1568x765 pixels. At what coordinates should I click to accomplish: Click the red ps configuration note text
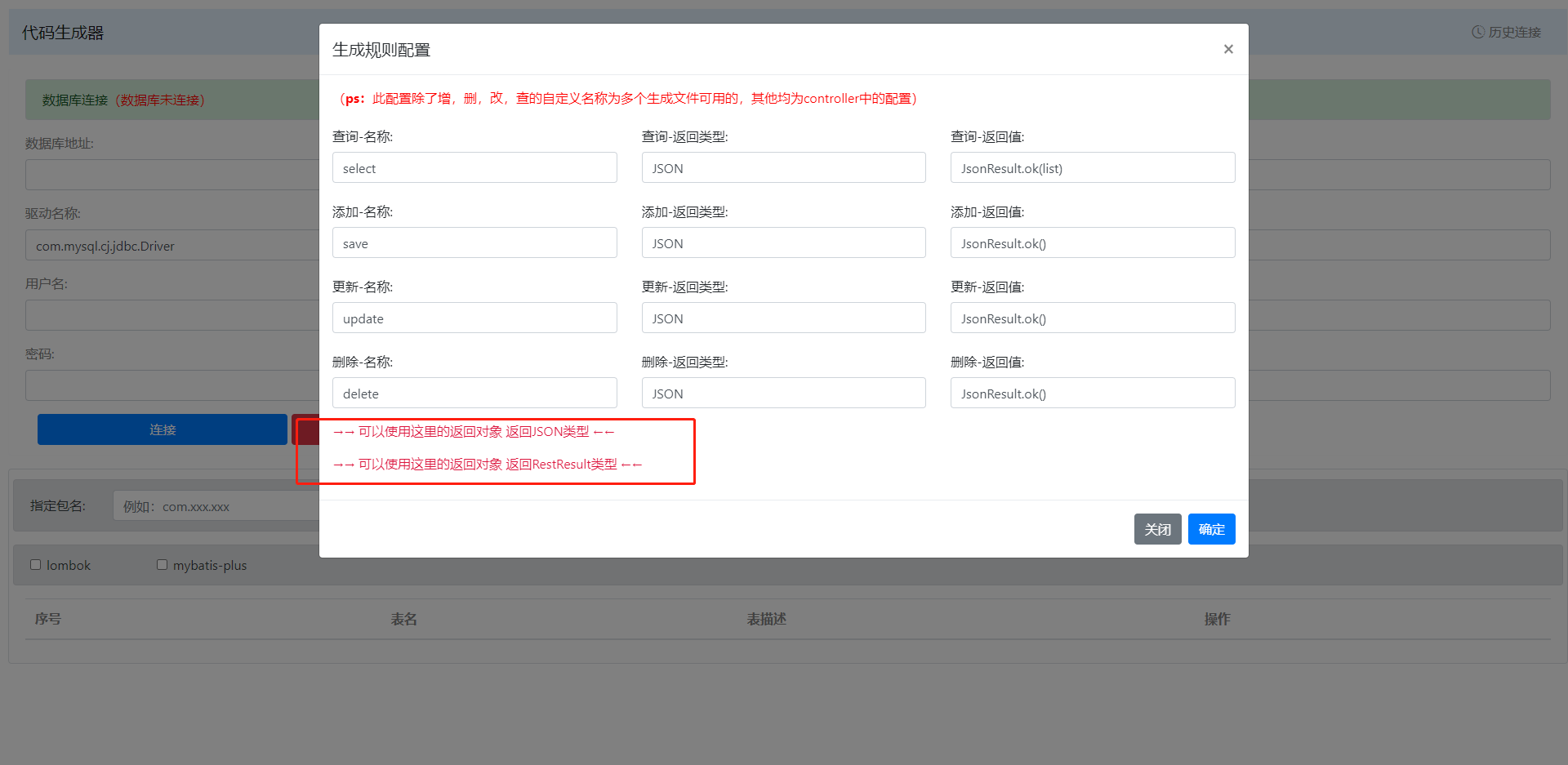pos(628,99)
